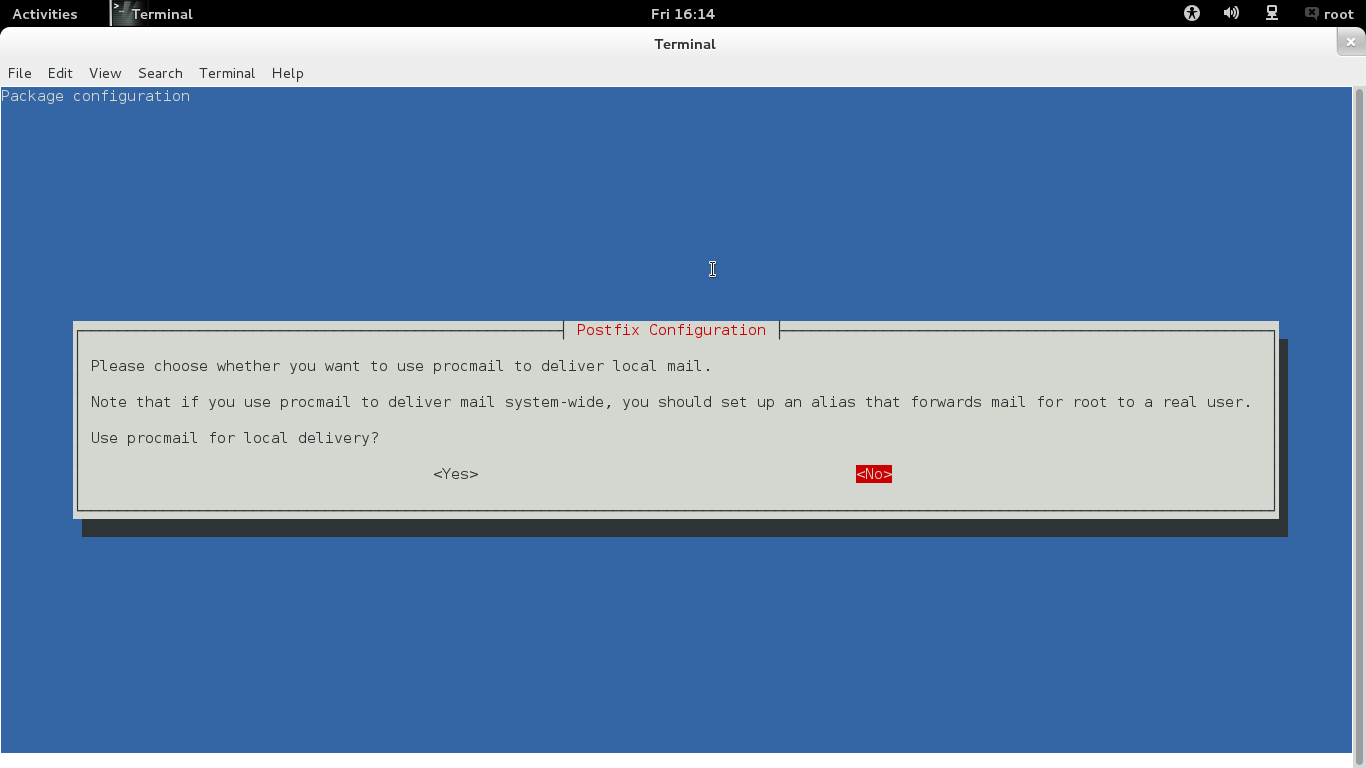Open the root user menu

(x=1329, y=14)
